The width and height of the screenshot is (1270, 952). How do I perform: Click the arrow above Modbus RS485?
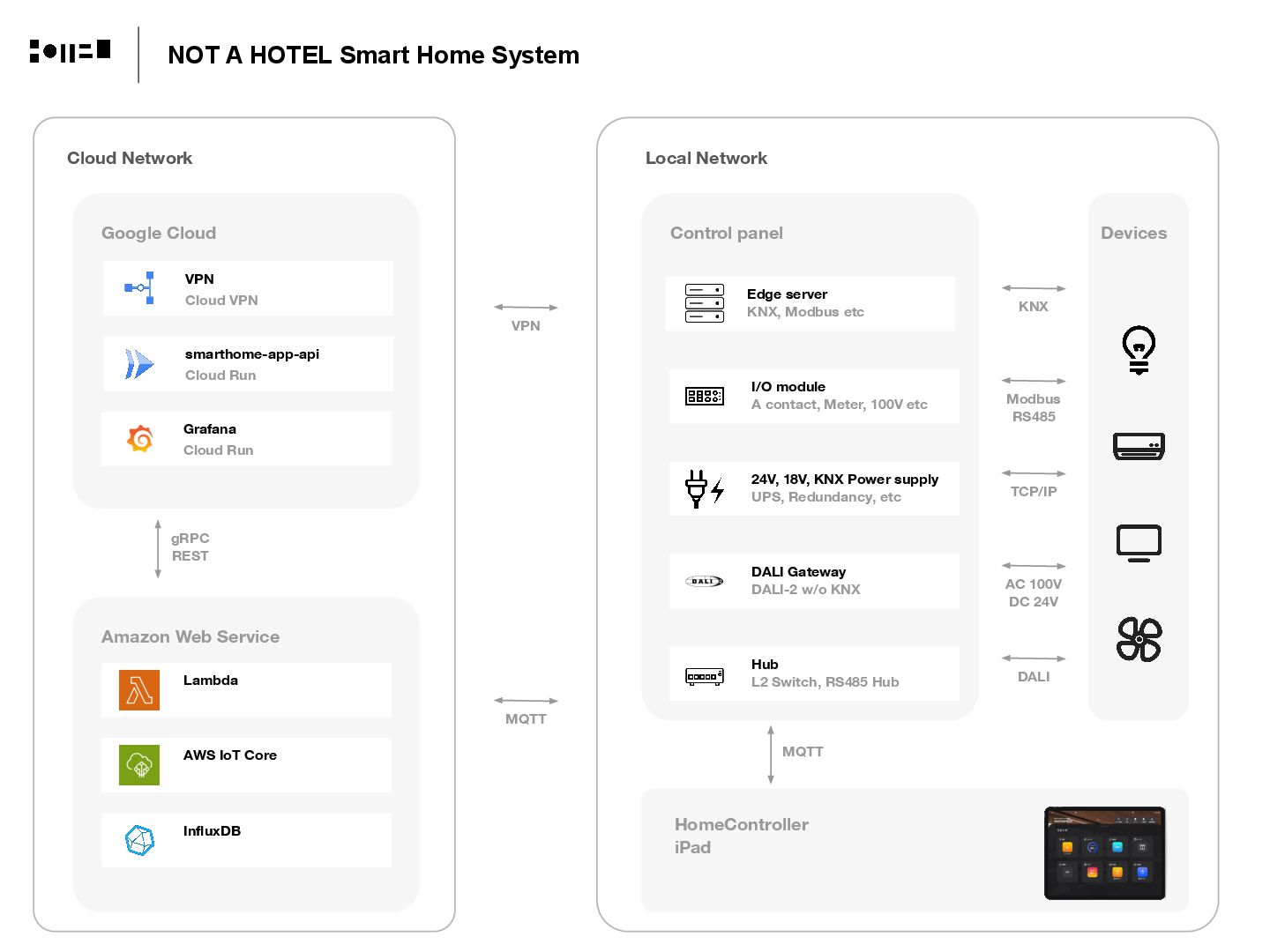point(1034,380)
